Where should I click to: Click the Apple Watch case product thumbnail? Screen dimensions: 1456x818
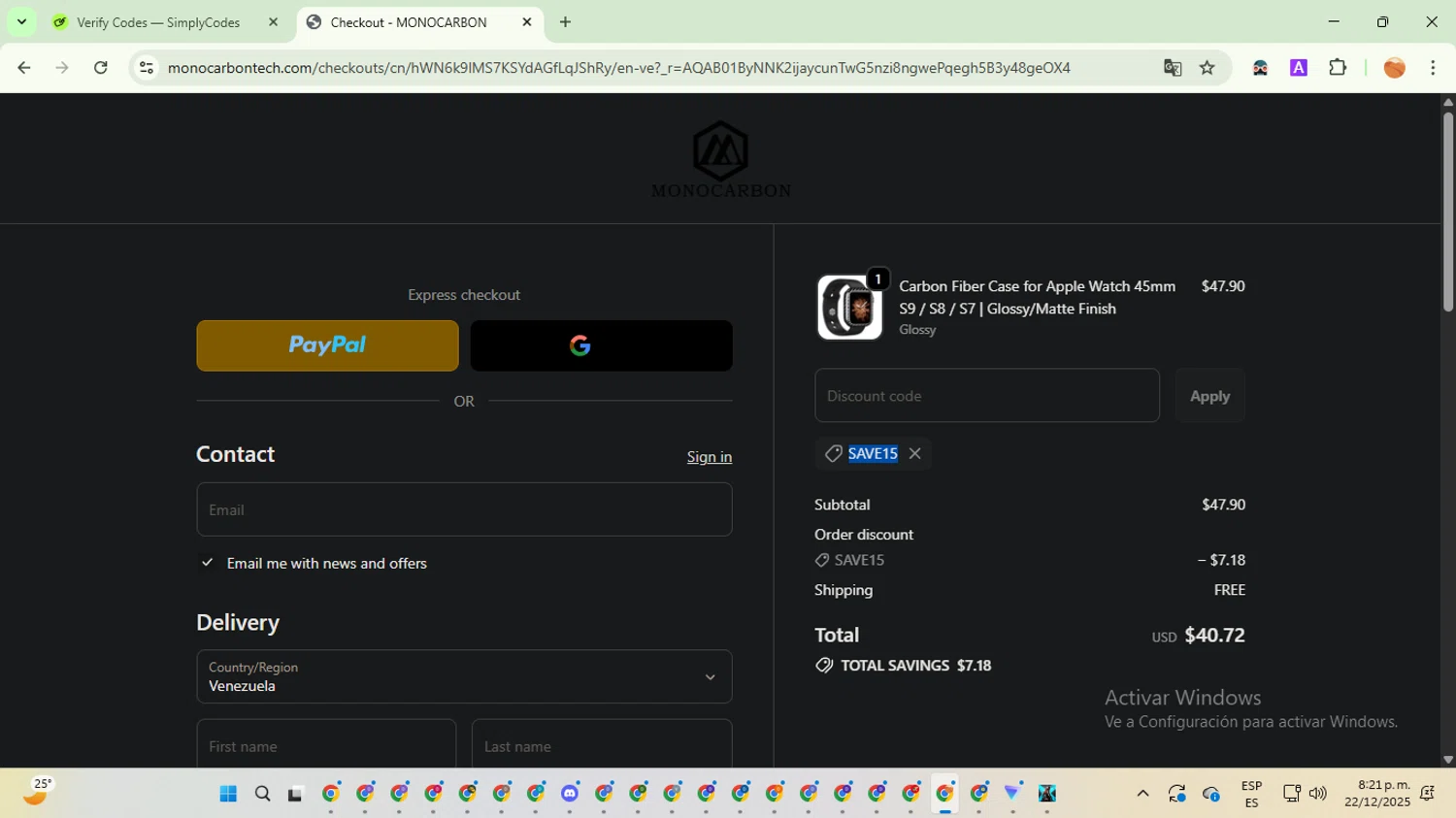(x=849, y=308)
